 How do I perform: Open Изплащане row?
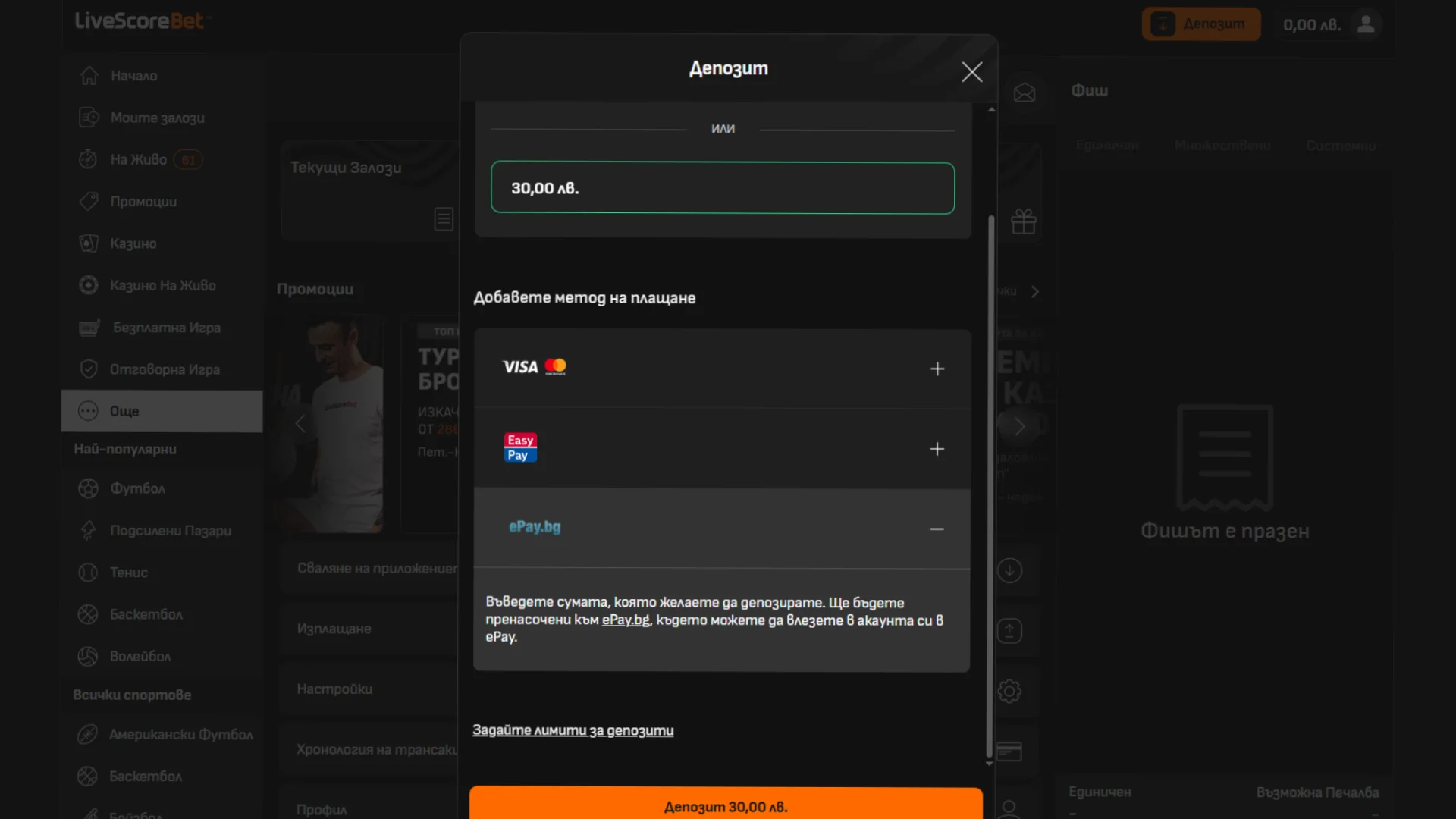pyautogui.click(x=370, y=629)
